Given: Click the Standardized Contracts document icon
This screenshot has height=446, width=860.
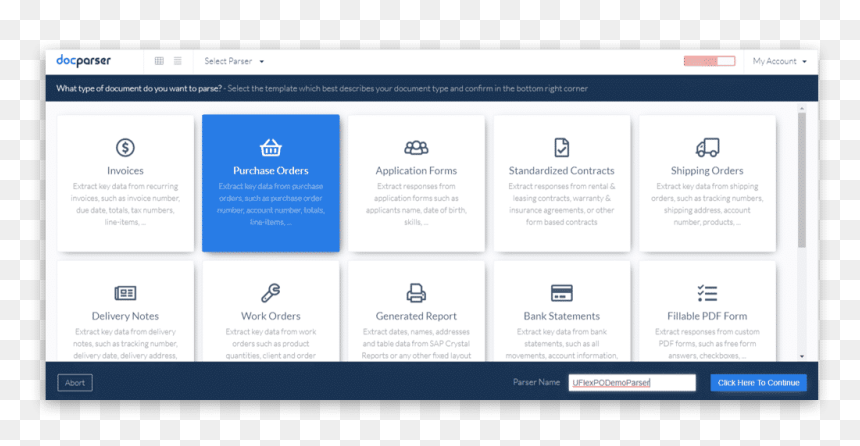Looking at the screenshot, I should point(562,147).
